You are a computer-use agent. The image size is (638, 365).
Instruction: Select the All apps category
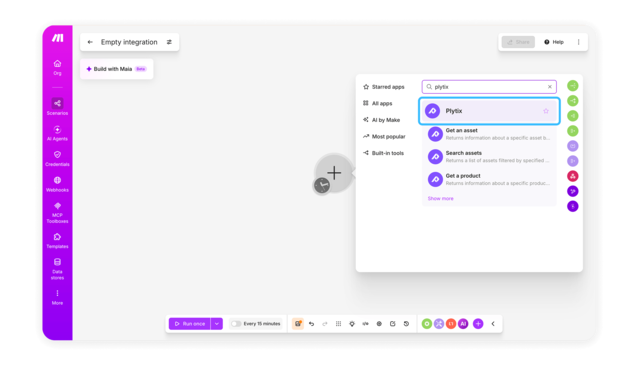tap(378, 103)
